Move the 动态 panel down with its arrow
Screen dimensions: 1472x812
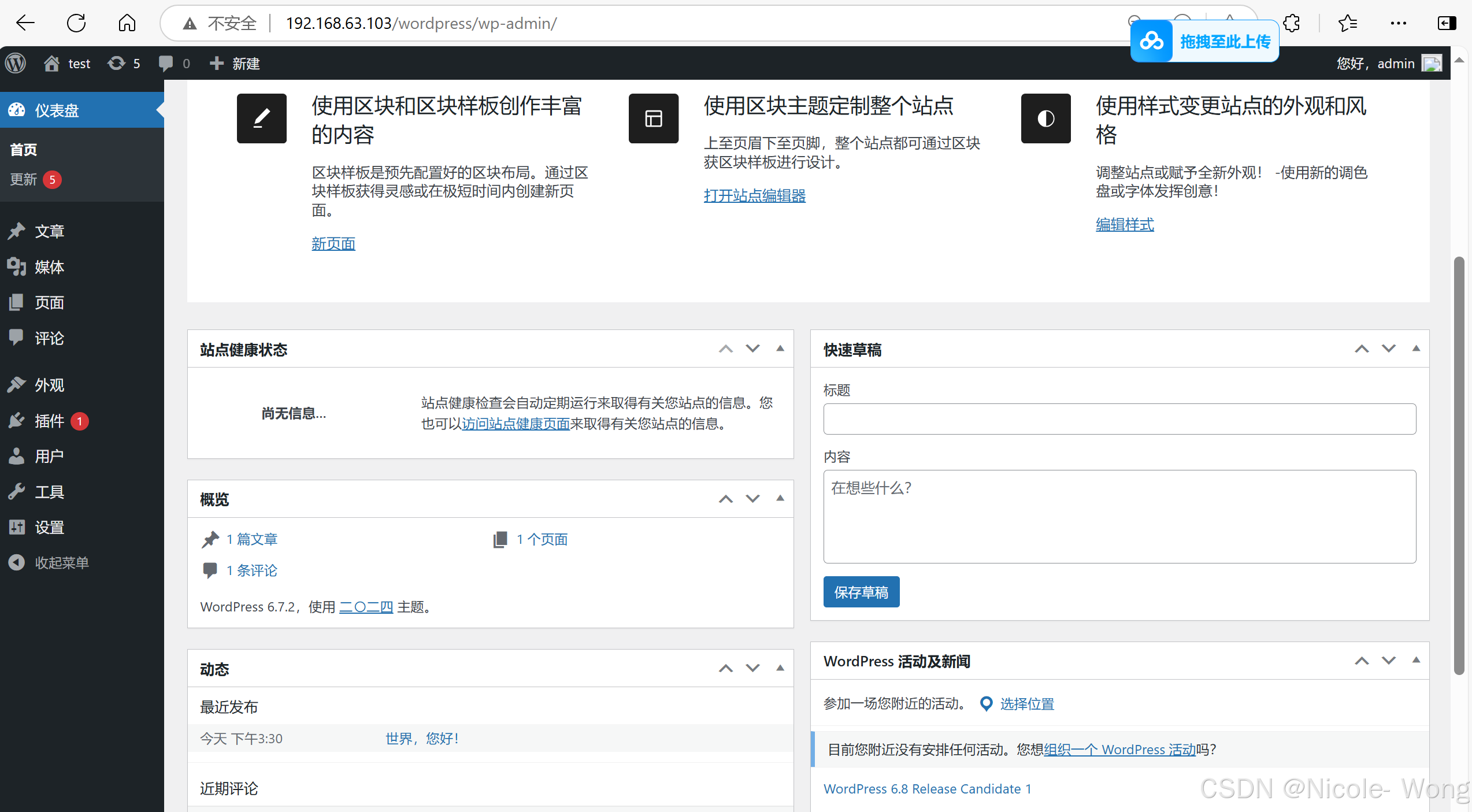coord(752,668)
